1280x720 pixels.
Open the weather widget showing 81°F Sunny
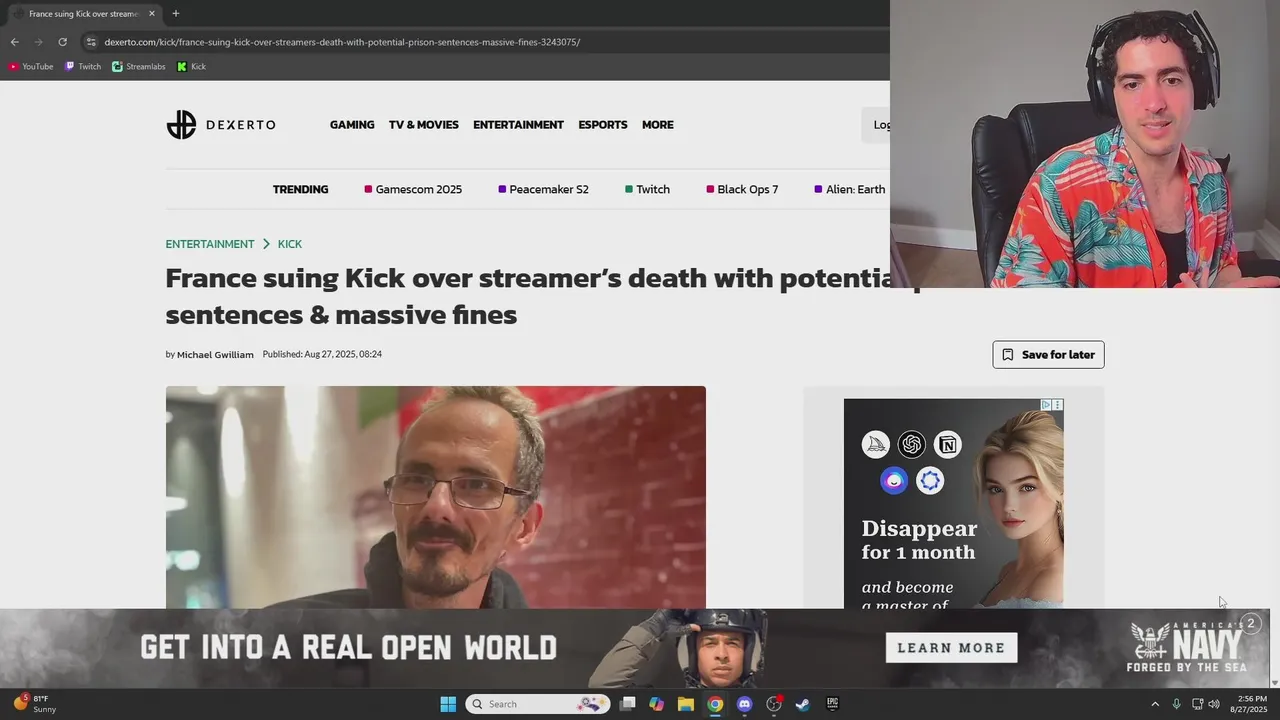coord(35,704)
